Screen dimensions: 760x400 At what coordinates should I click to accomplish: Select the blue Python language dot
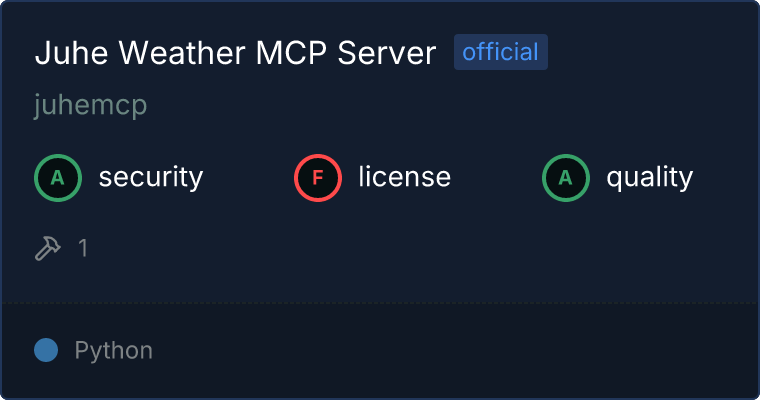point(46,350)
